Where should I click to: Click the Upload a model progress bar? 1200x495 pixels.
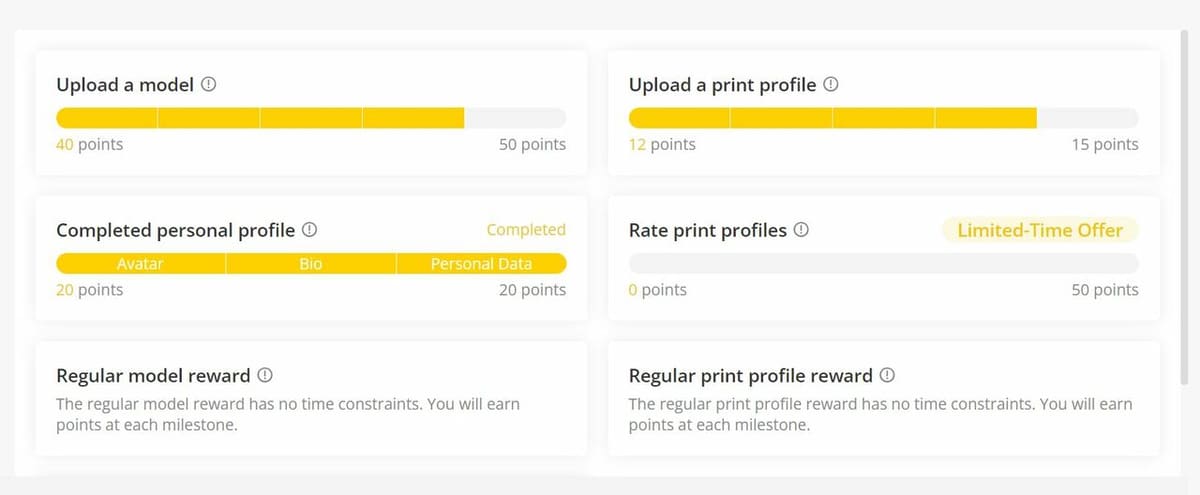point(310,118)
